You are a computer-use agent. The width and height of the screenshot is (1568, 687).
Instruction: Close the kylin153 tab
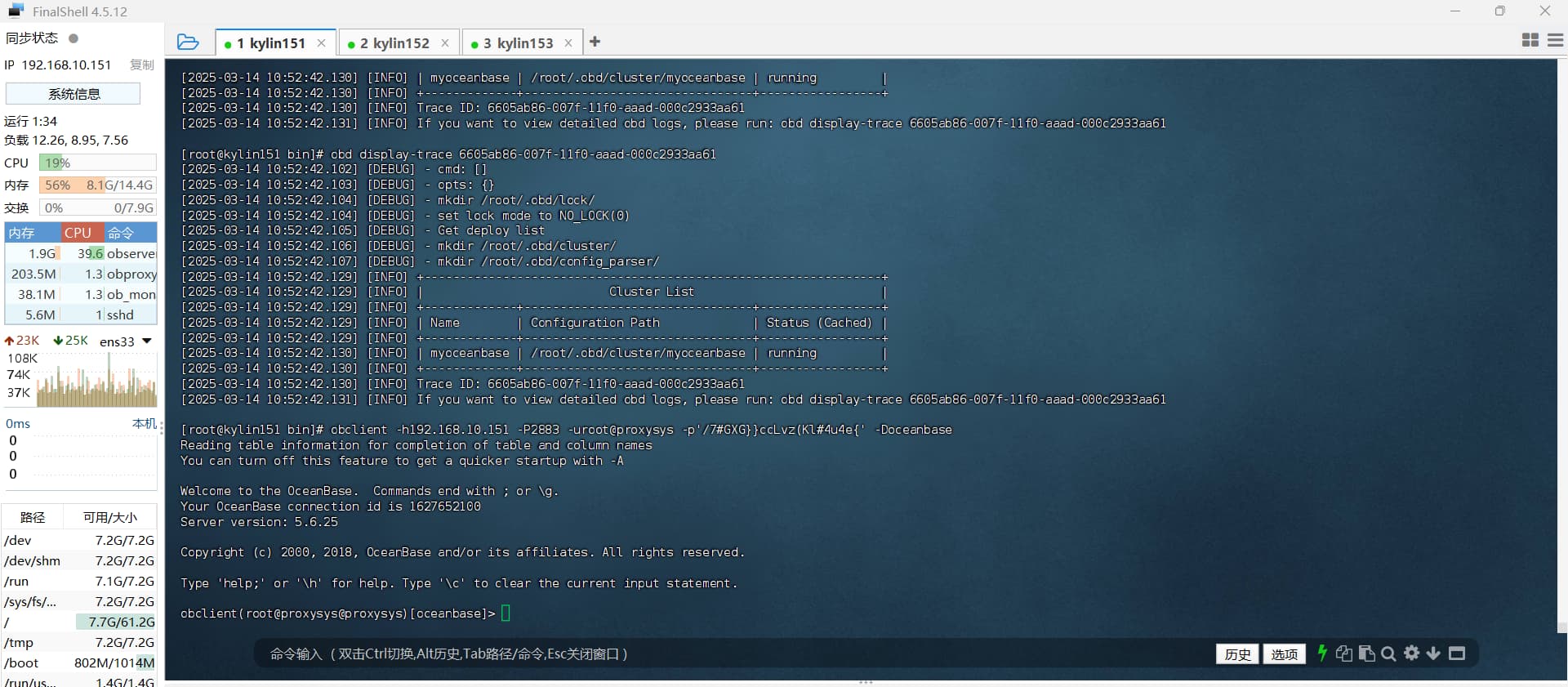pyautogui.click(x=568, y=42)
